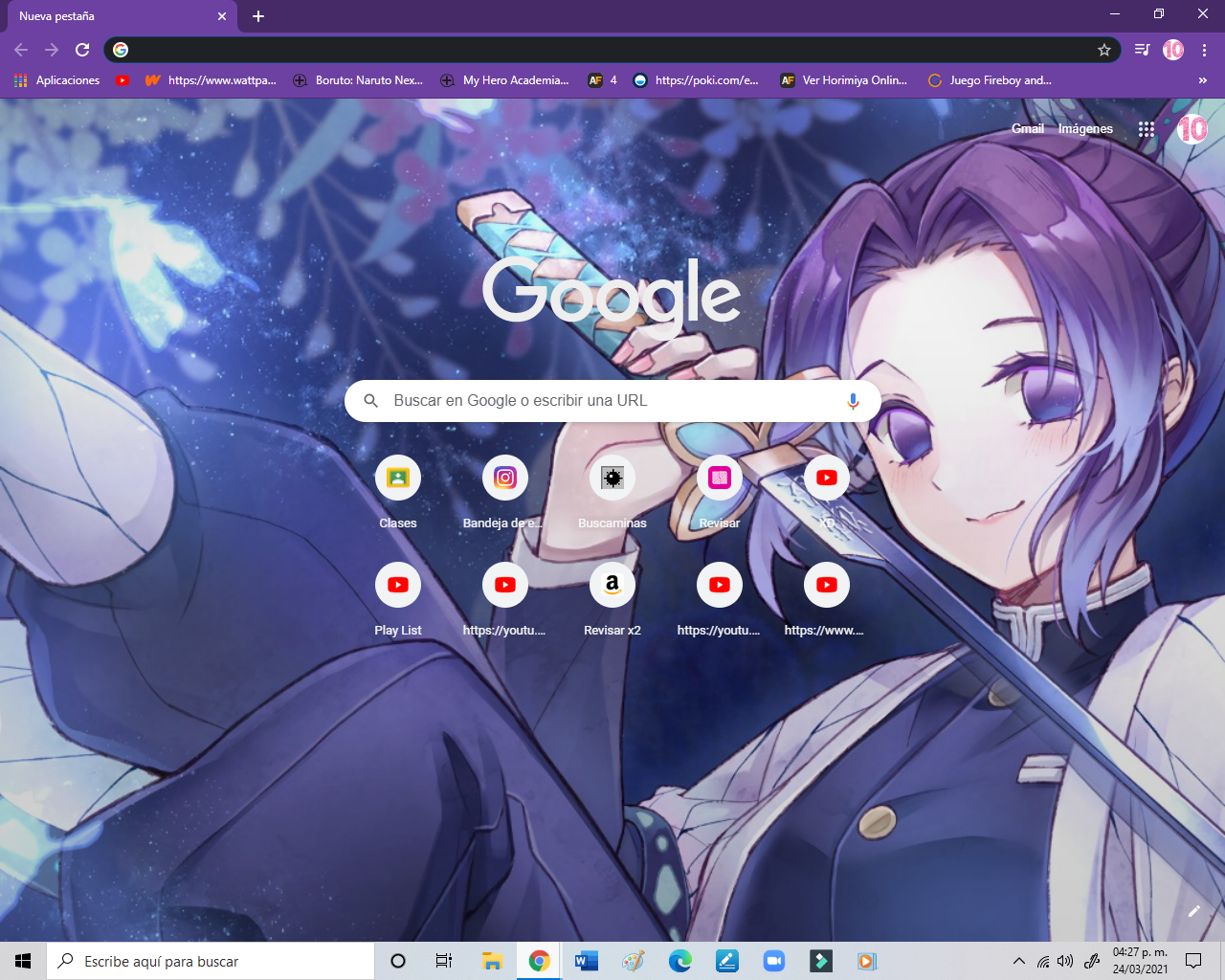This screenshot has height=980, width=1225.
Task: Launch Microsoft Edge from the taskbar
Action: point(679,961)
